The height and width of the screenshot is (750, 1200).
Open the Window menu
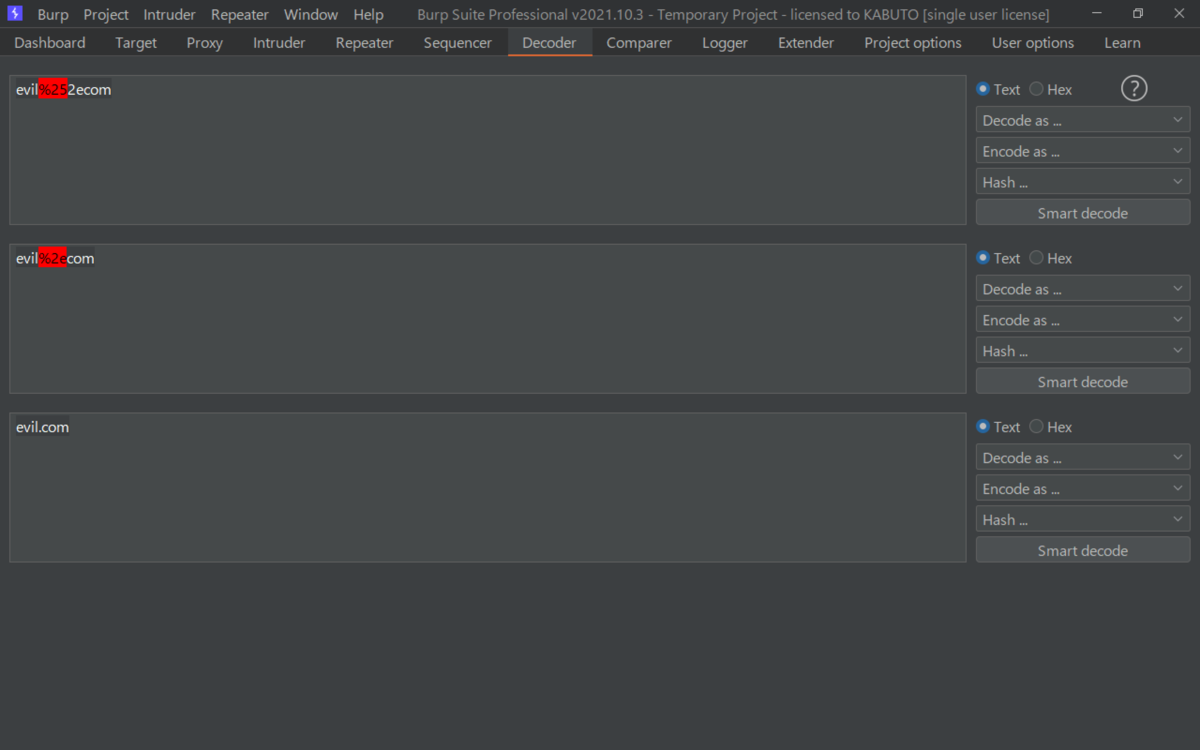311,15
